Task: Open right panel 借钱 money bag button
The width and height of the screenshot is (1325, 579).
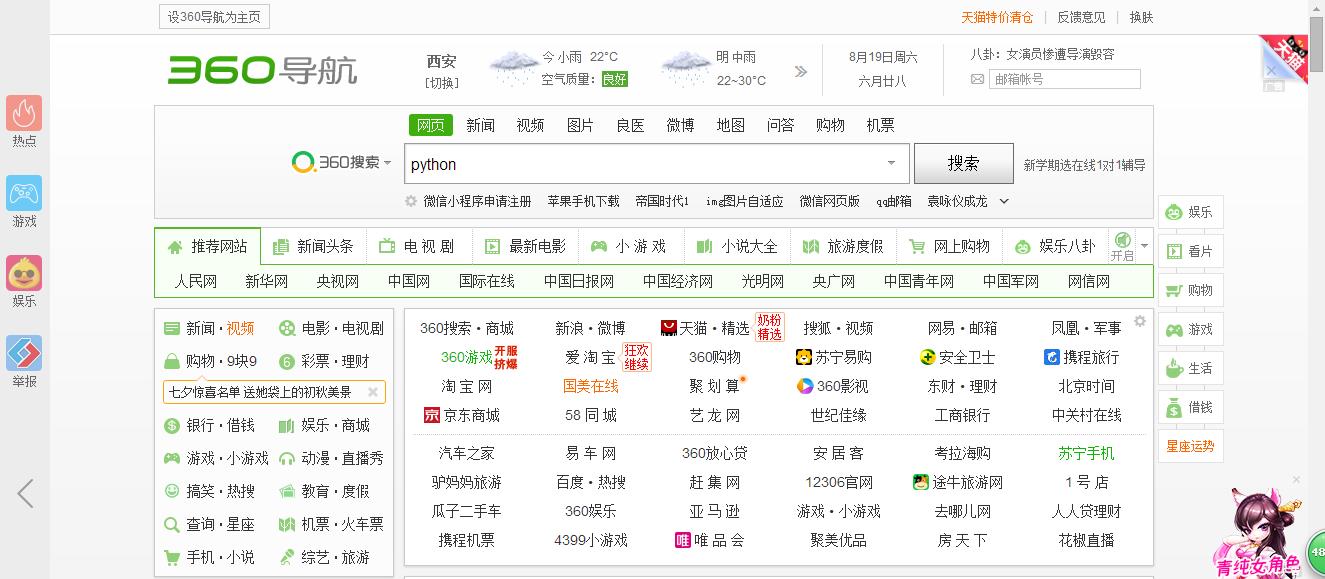Action: click(1190, 407)
